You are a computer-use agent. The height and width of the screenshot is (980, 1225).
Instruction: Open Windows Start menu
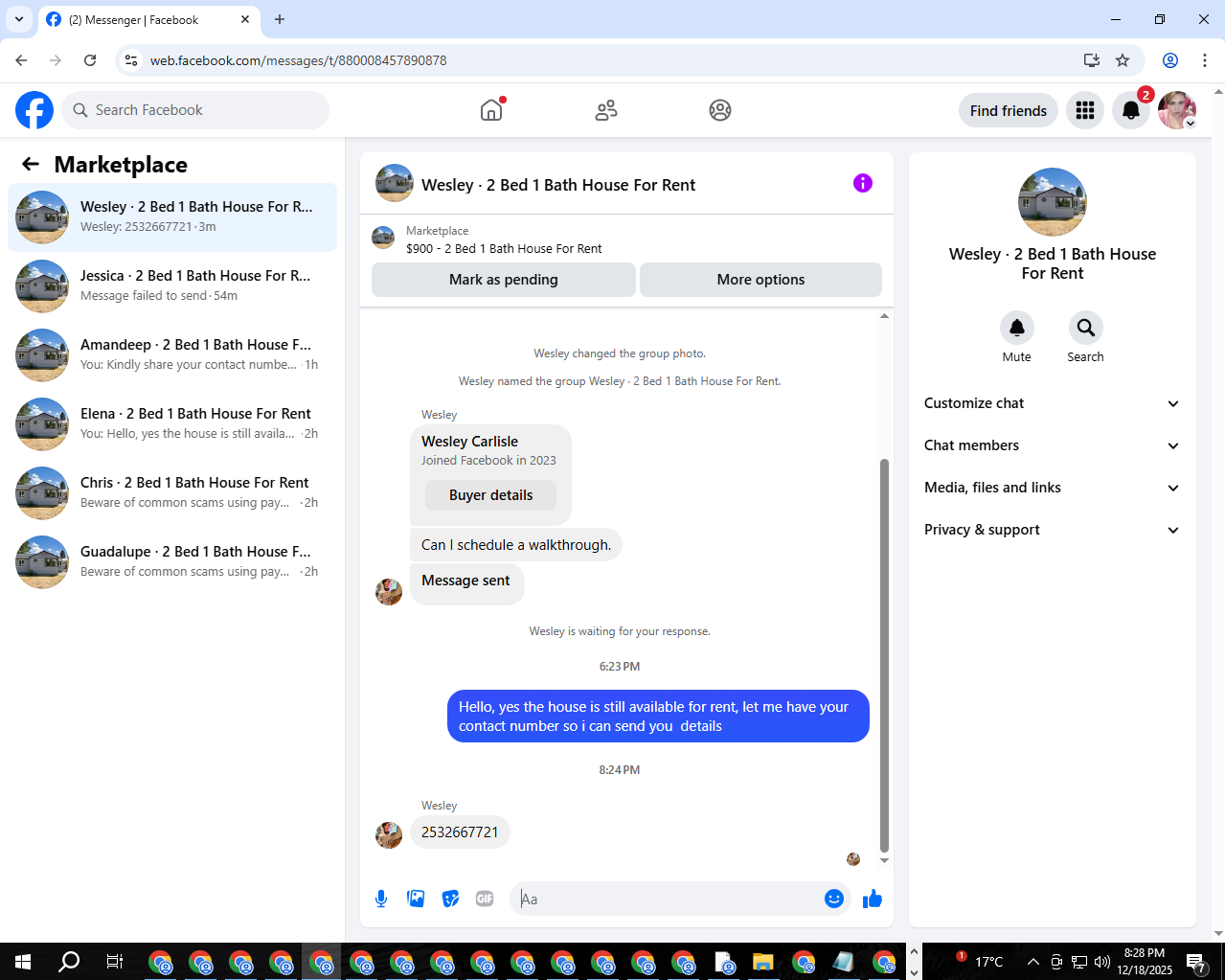(x=23, y=962)
